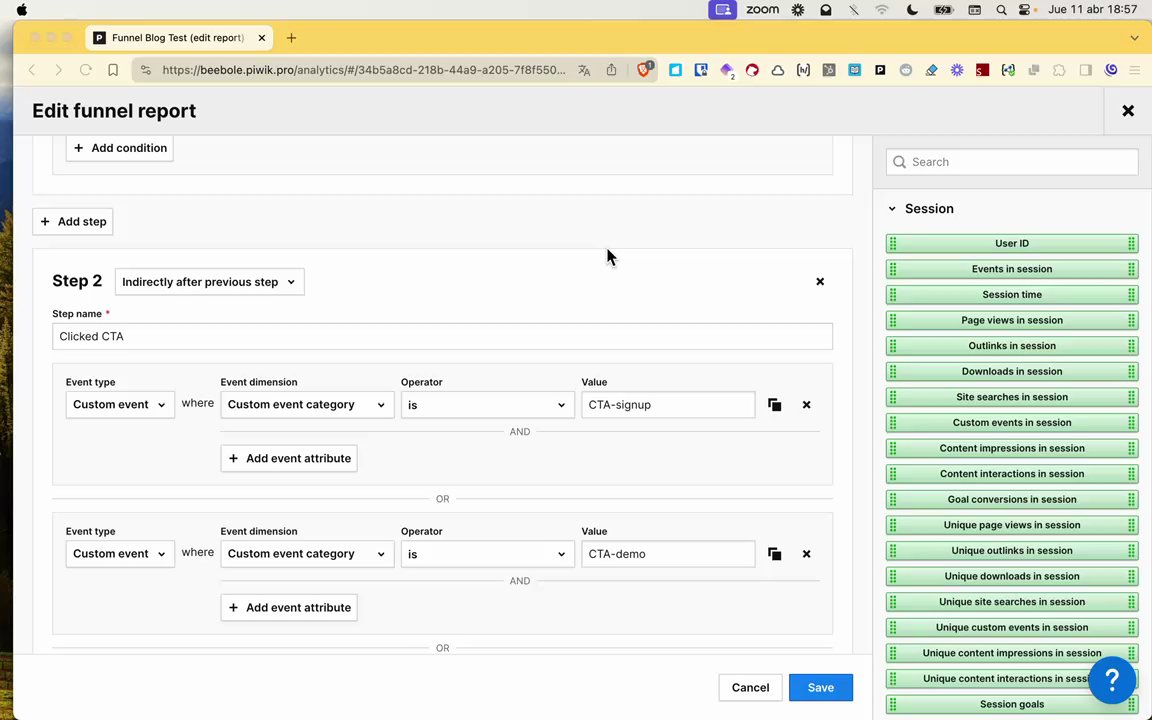The height and width of the screenshot is (720, 1152).
Task: Close the Edit funnel report panel
Action: click(1128, 111)
